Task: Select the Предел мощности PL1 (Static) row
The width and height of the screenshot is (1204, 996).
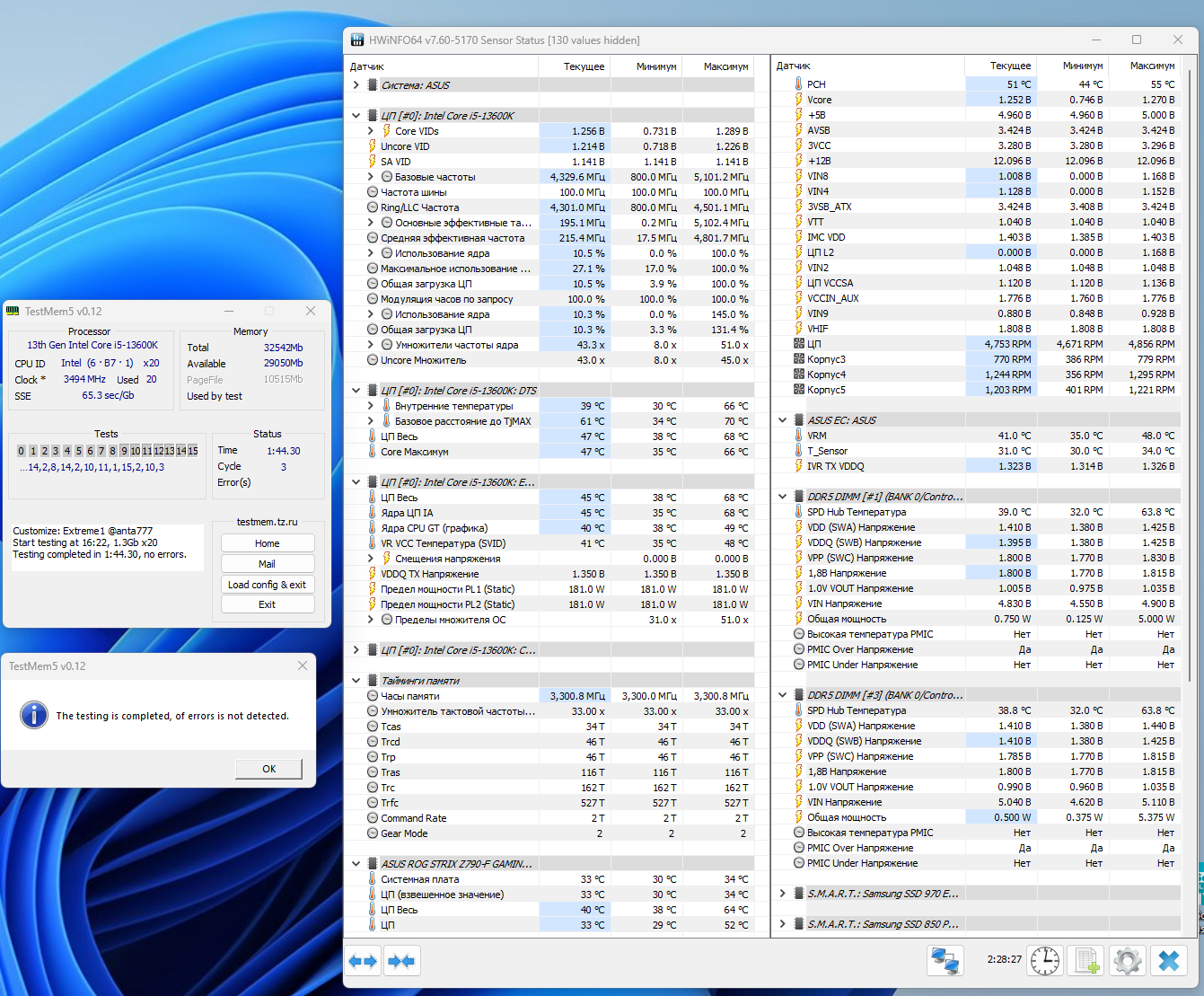Action: click(549, 589)
